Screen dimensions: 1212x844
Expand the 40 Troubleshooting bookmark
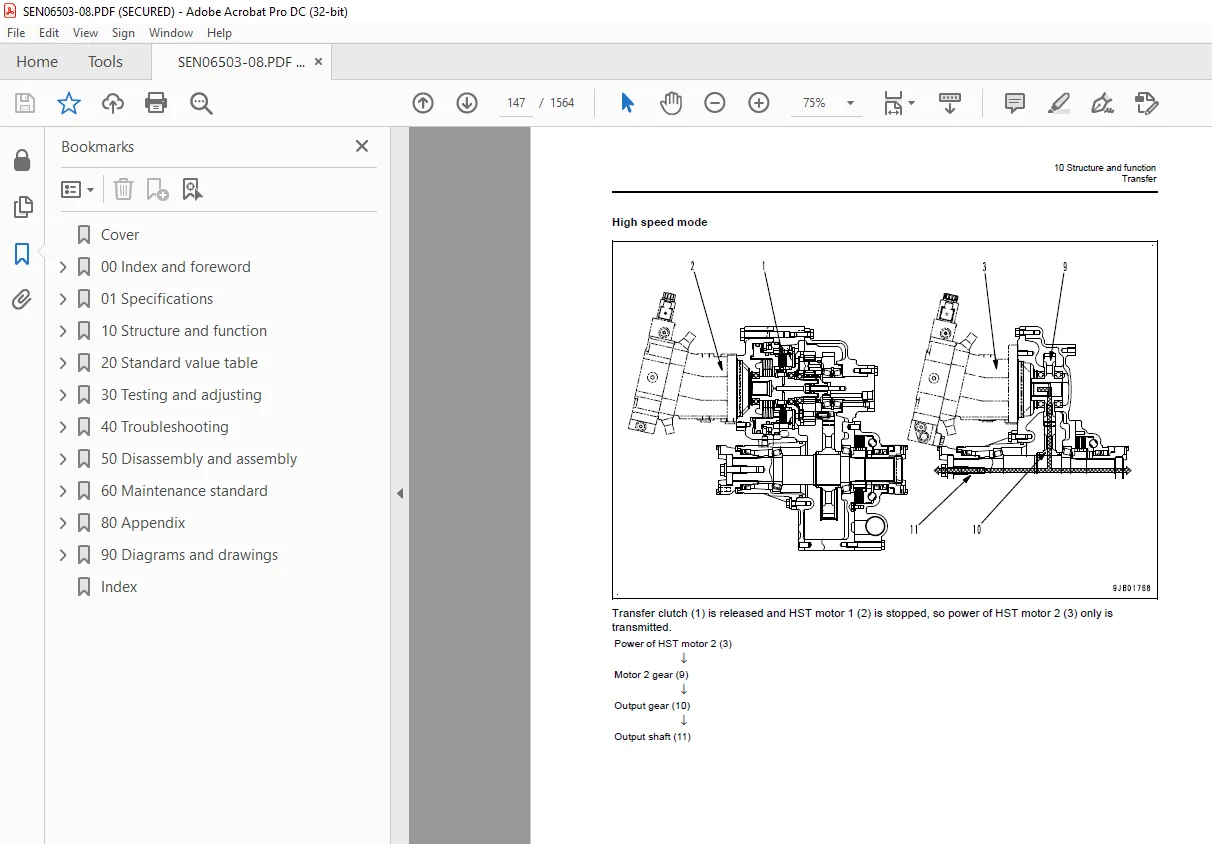coord(63,427)
